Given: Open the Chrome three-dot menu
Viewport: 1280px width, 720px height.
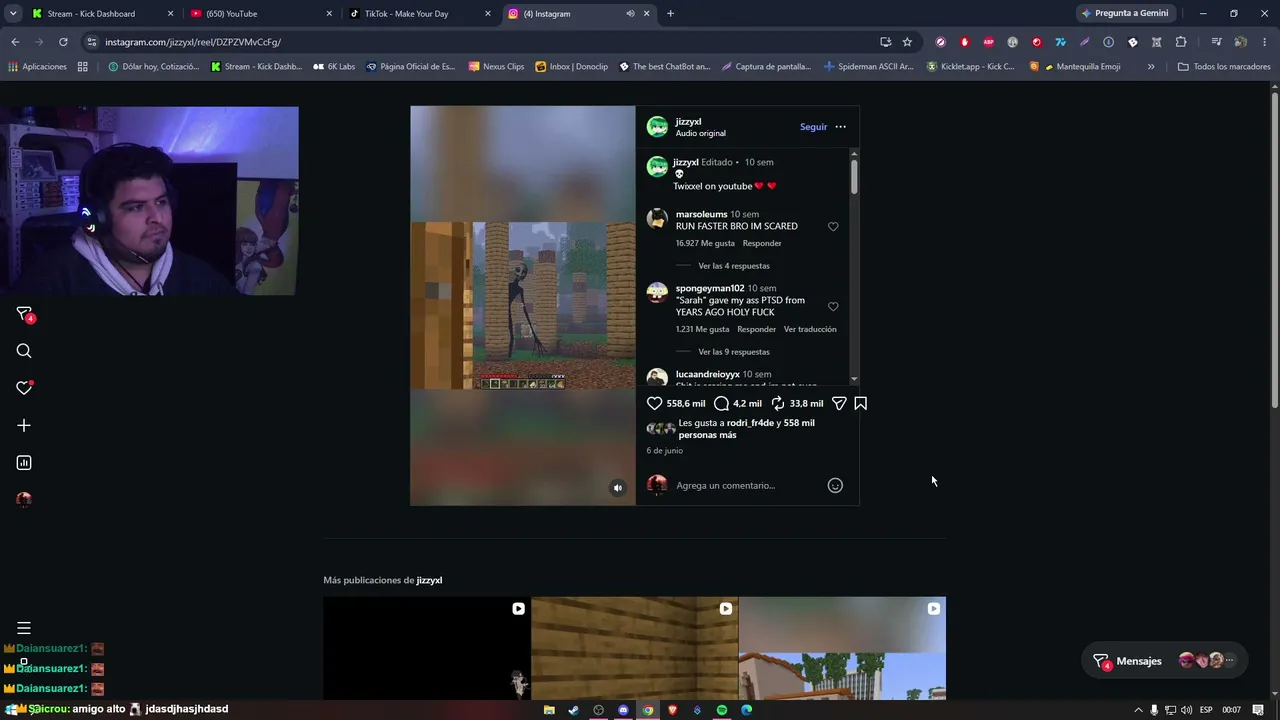Looking at the screenshot, I should point(1265,42).
